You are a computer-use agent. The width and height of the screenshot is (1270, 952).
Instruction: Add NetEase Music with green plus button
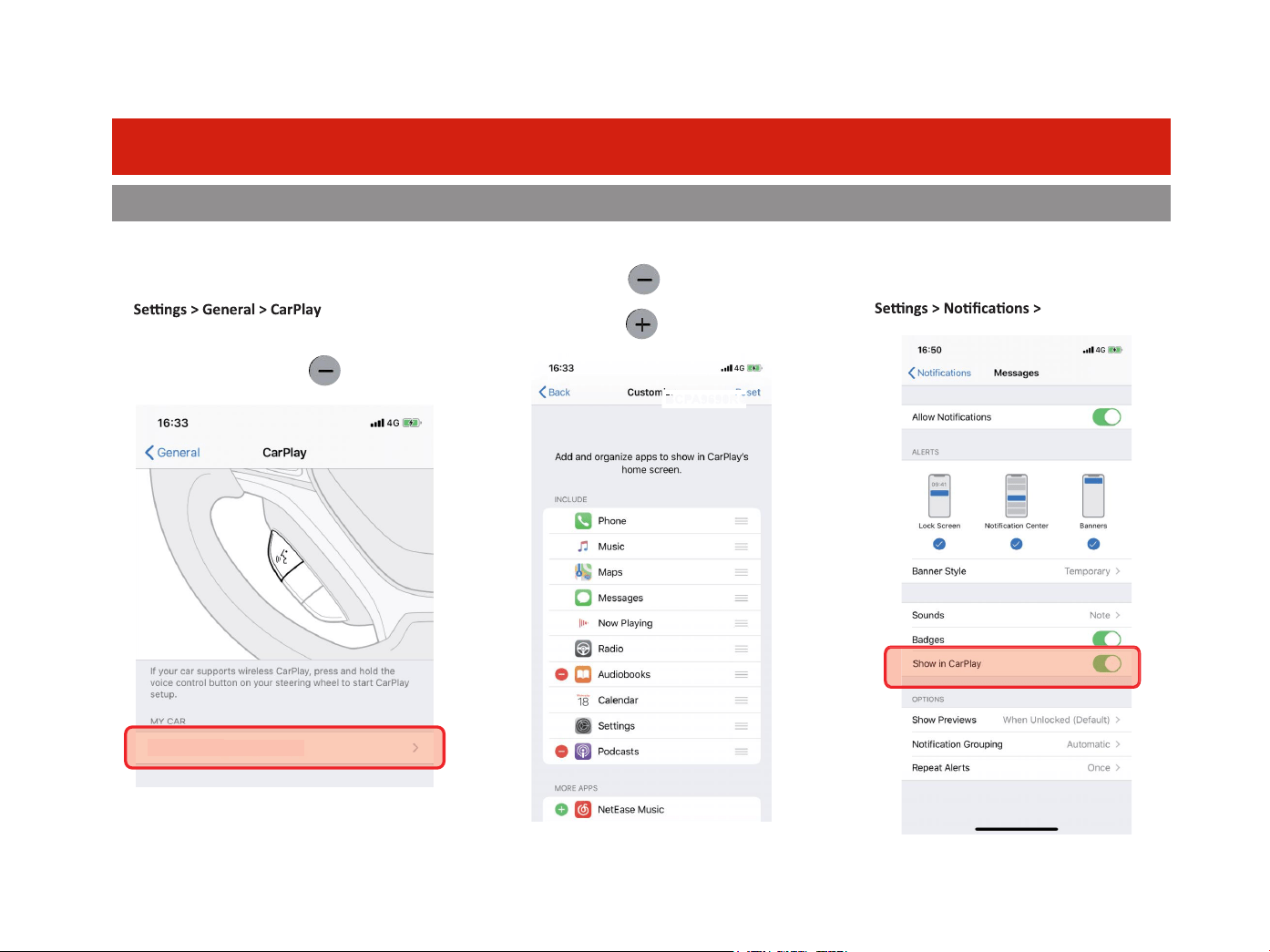click(x=561, y=809)
